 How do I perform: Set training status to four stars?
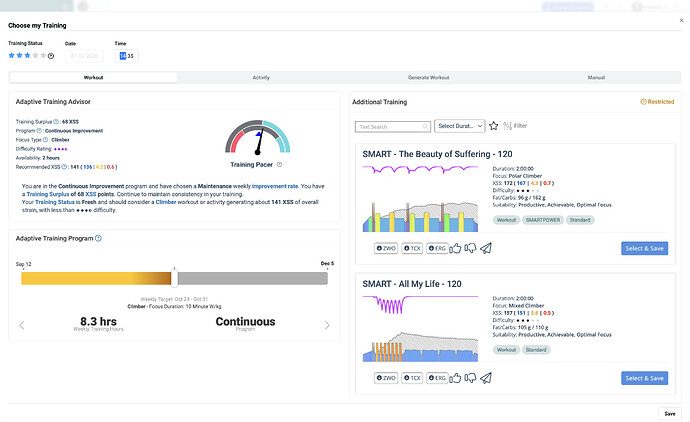(35, 55)
